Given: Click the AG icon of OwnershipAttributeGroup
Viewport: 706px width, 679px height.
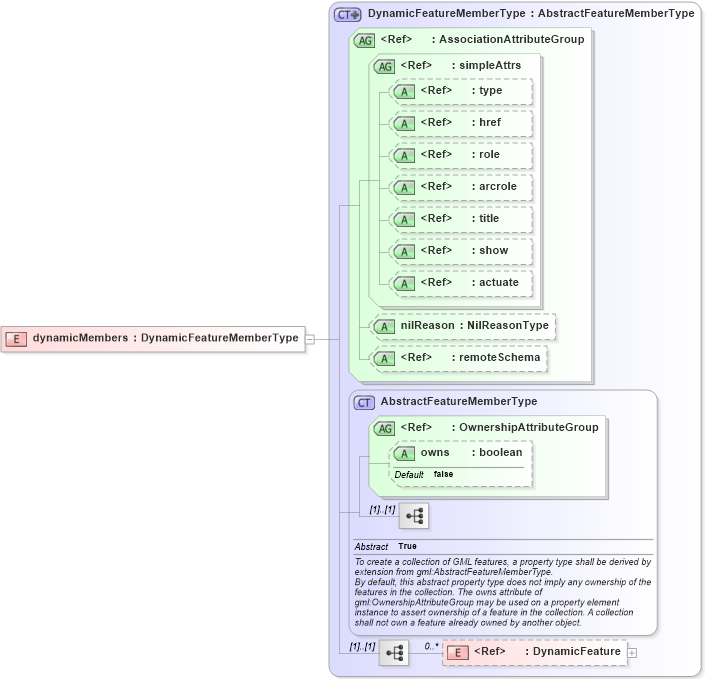Looking at the screenshot, I should tap(385, 428).
